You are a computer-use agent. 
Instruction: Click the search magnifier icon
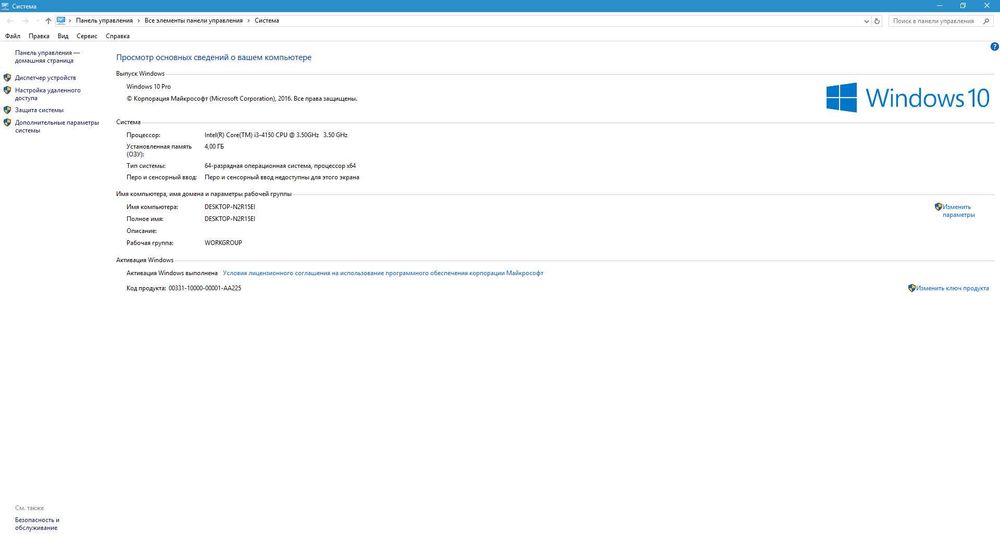click(986, 21)
